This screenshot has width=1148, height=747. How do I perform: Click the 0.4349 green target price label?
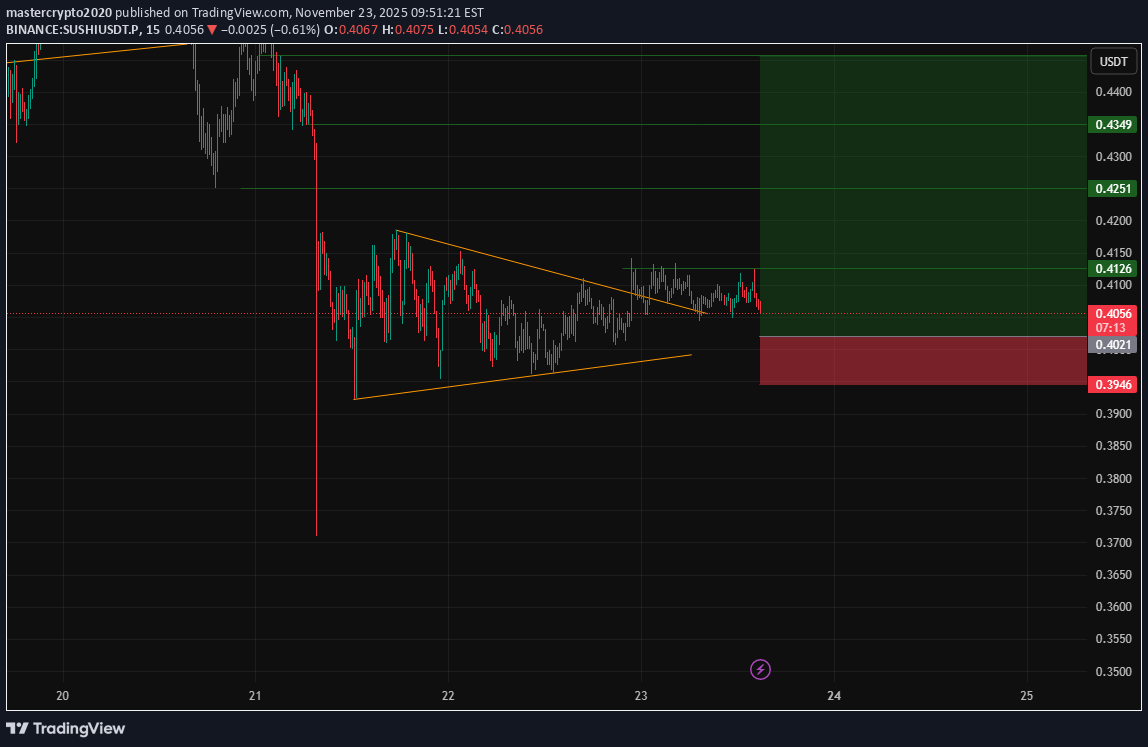coord(1113,125)
